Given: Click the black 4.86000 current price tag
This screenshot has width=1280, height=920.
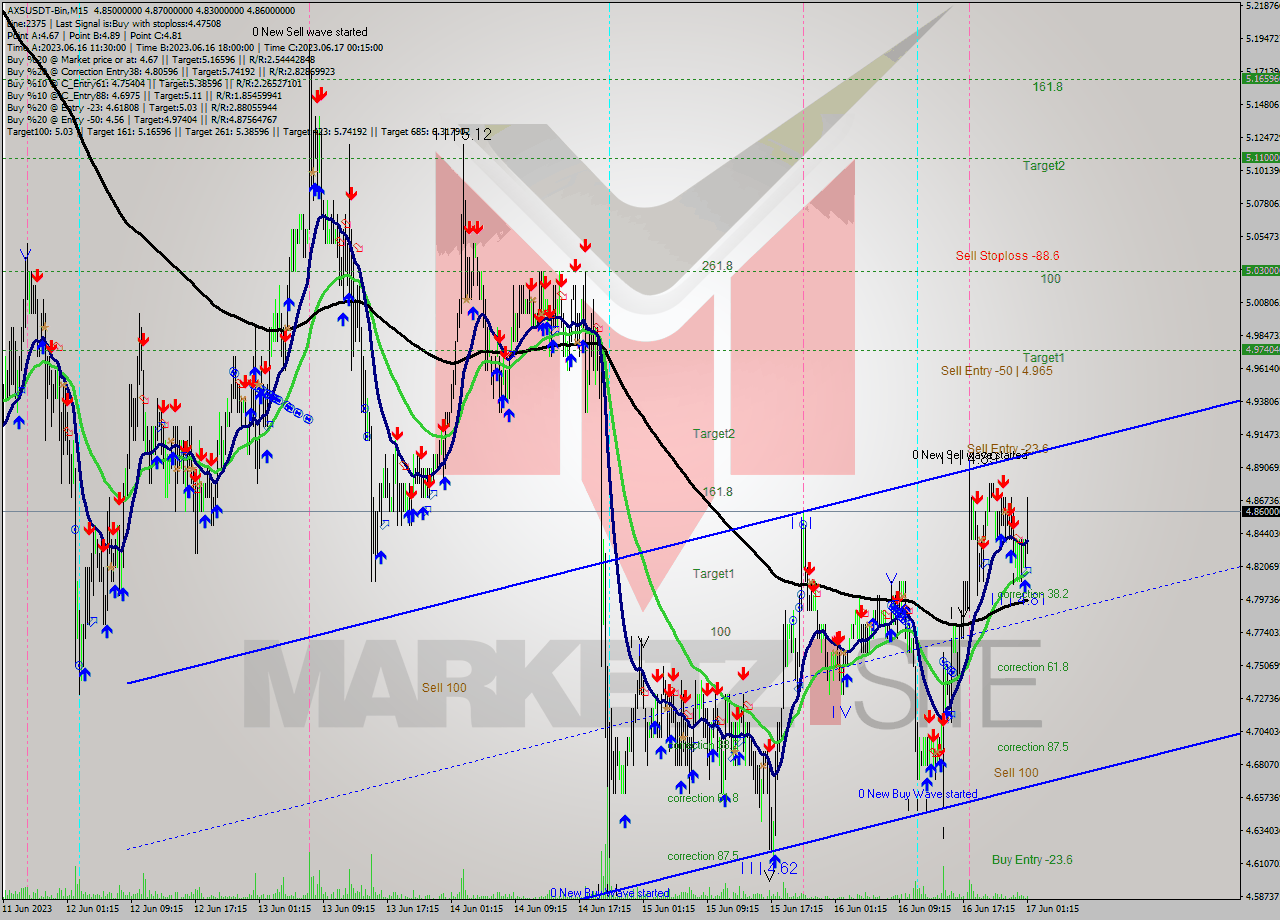Looking at the screenshot, I should (x=1260, y=511).
